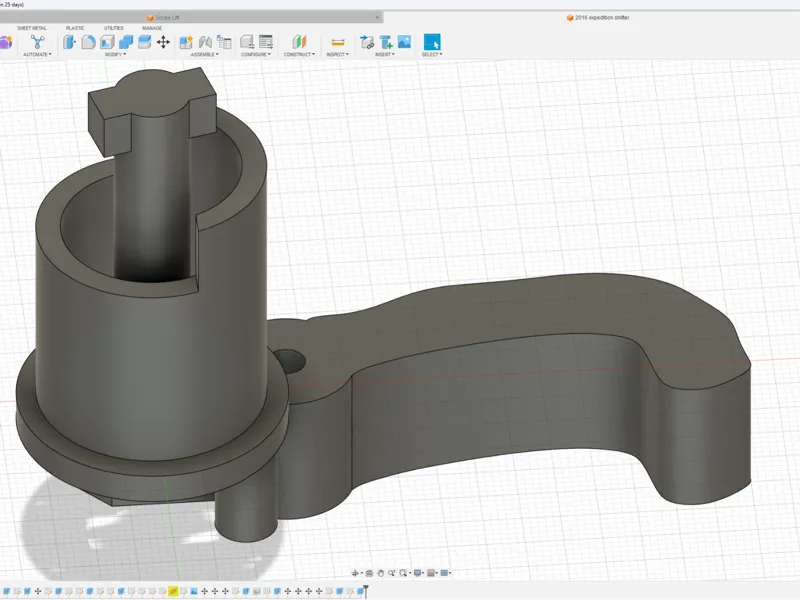This screenshot has height=600, width=800.
Task: Open the CONSTRUCT dropdown menu
Action: (x=299, y=54)
